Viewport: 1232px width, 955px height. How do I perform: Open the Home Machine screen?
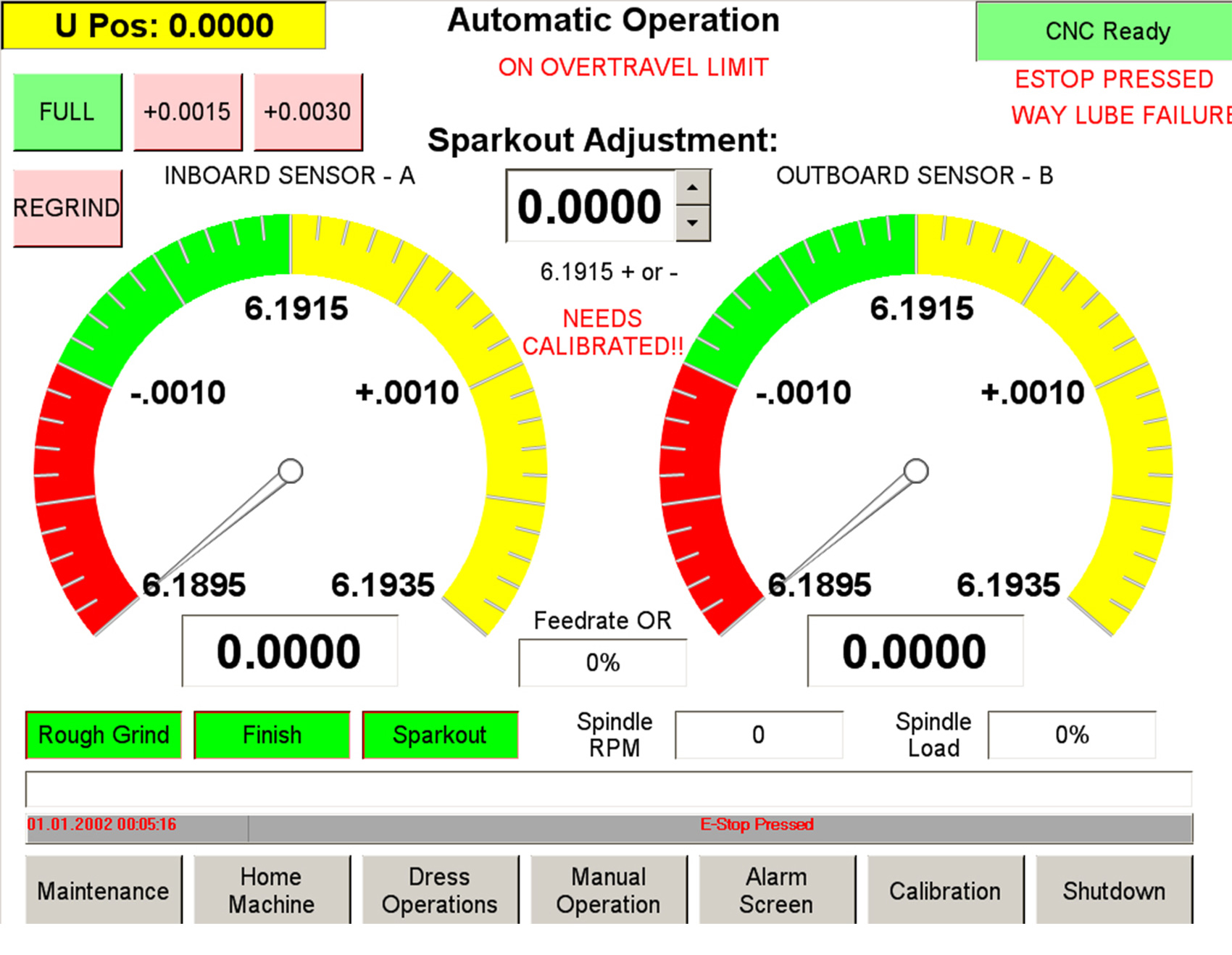click(272, 890)
